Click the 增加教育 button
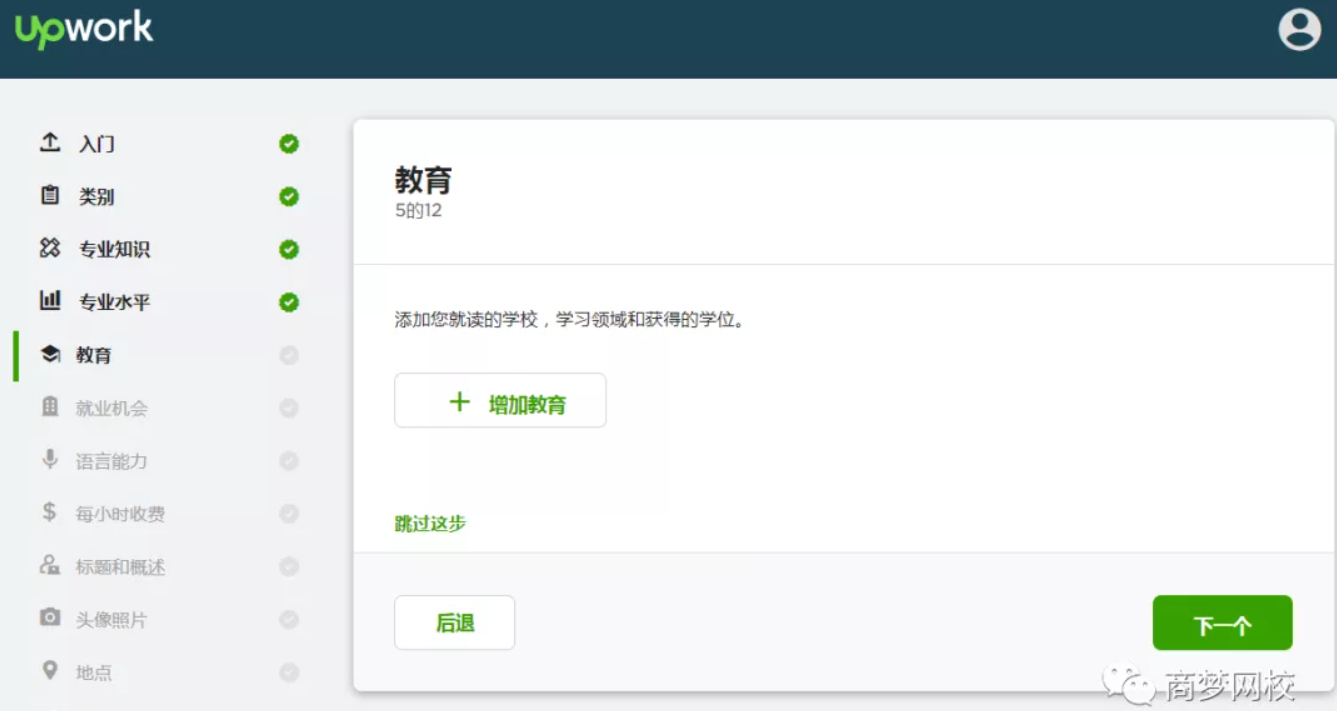This screenshot has width=1337, height=711. (500, 400)
